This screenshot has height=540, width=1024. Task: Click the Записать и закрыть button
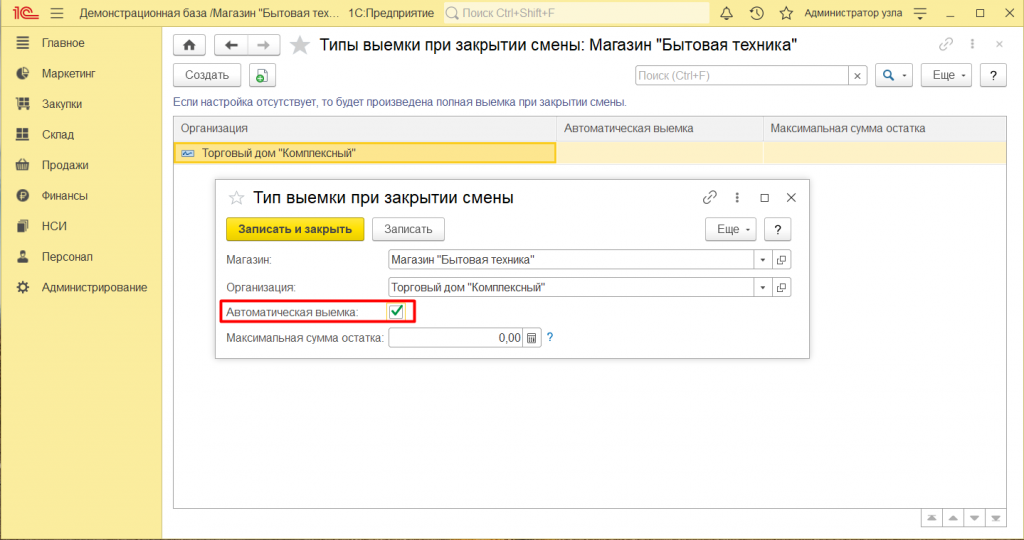[295, 229]
